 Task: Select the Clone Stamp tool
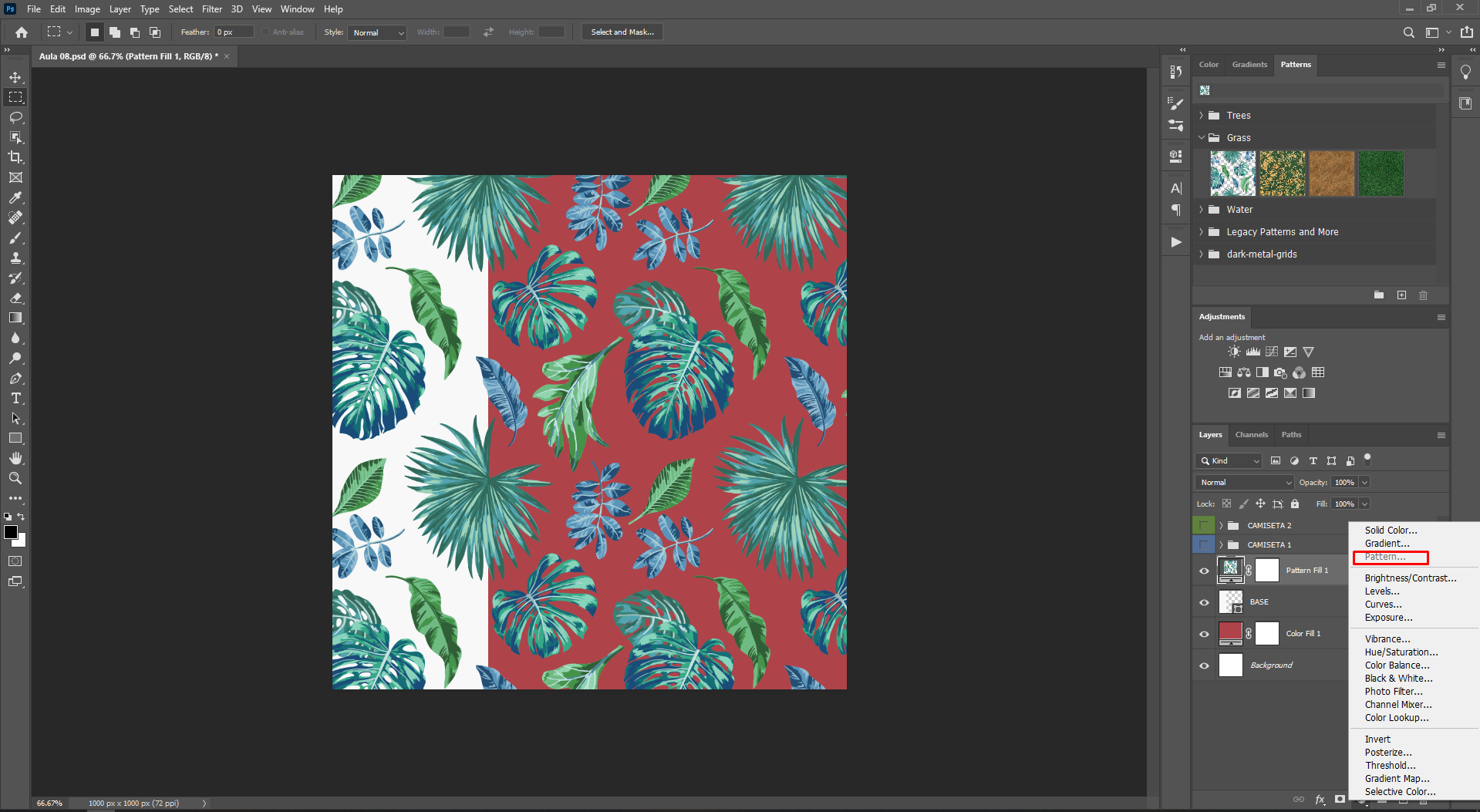tap(15, 258)
